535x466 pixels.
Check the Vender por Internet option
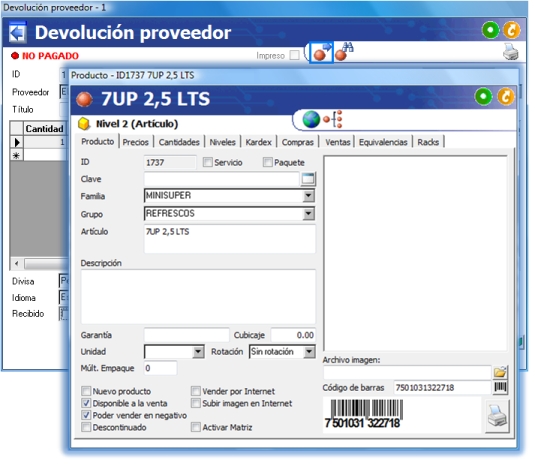click(196, 391)
